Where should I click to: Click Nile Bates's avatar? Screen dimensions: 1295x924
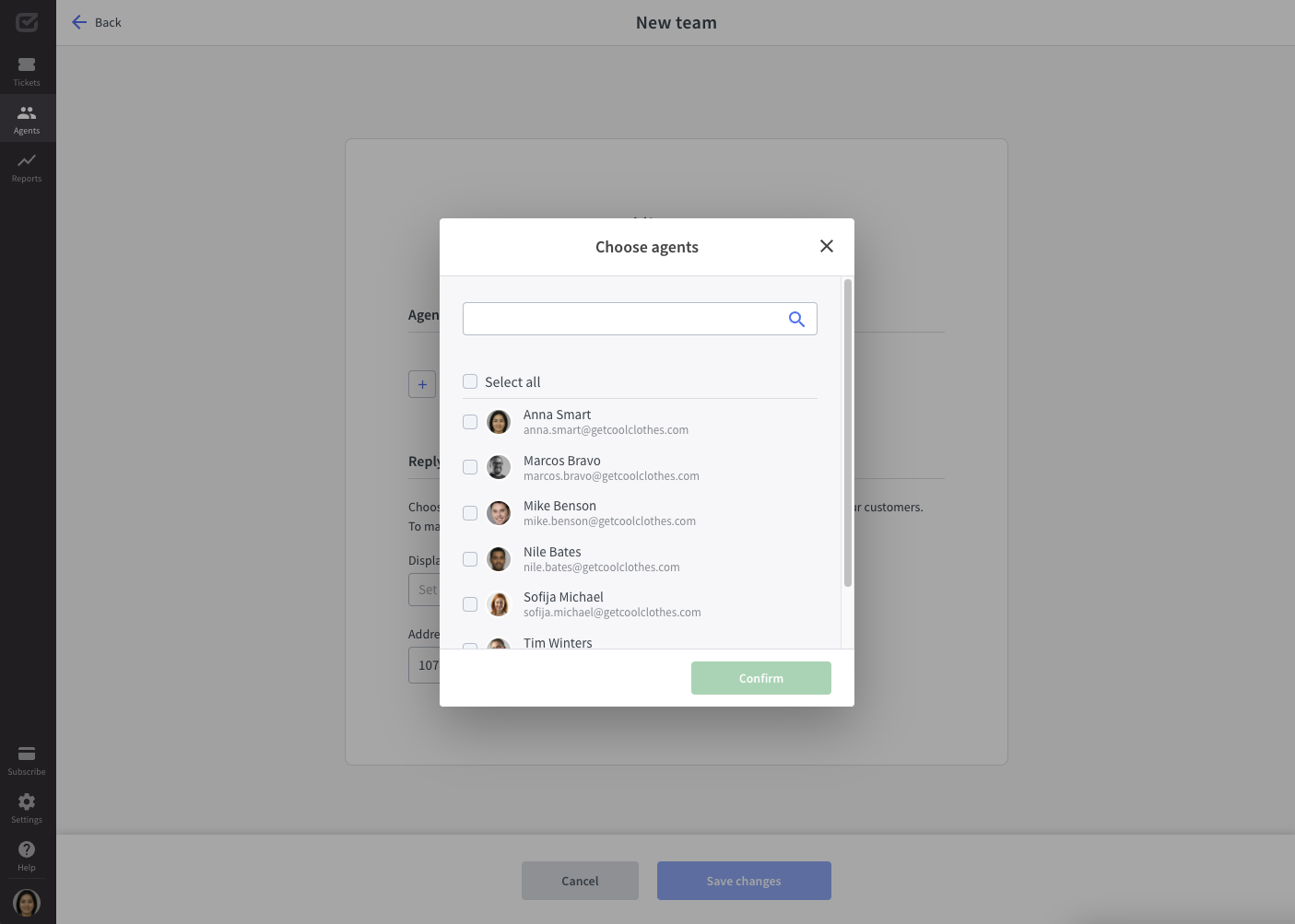click(499, 559)
